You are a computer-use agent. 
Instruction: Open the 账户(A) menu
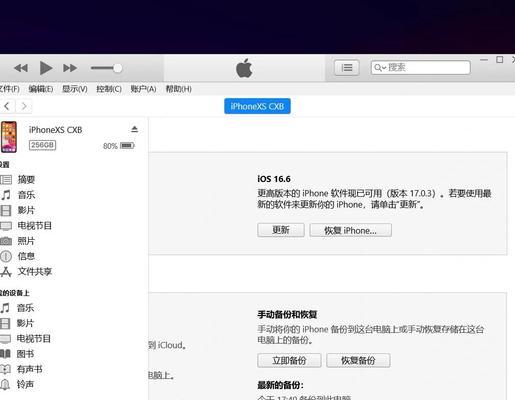pyautogui.click(x=143, y=89)
